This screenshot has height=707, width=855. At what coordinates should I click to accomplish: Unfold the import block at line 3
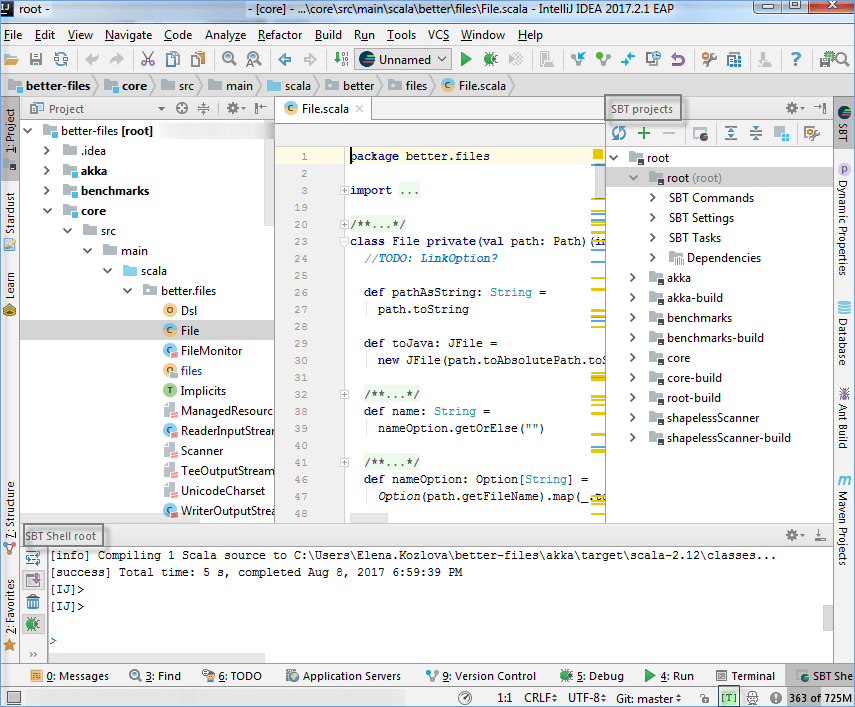point(344,190)
